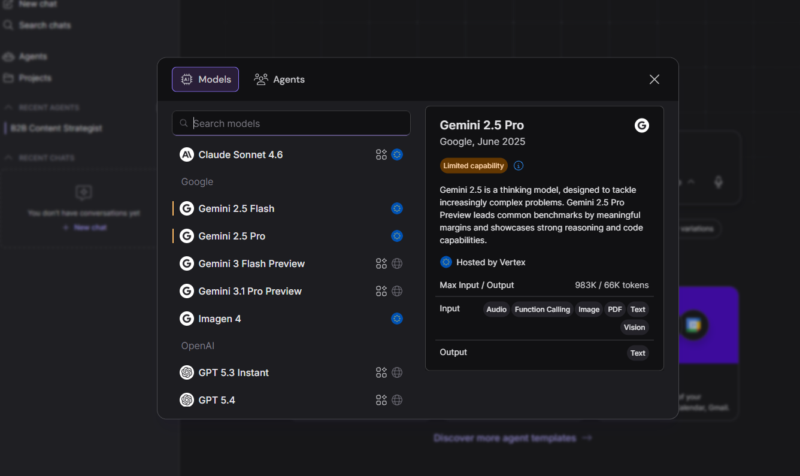This screenshot has width=800, height=476.
Task: Click the Search models field
Action: (291, 123)
